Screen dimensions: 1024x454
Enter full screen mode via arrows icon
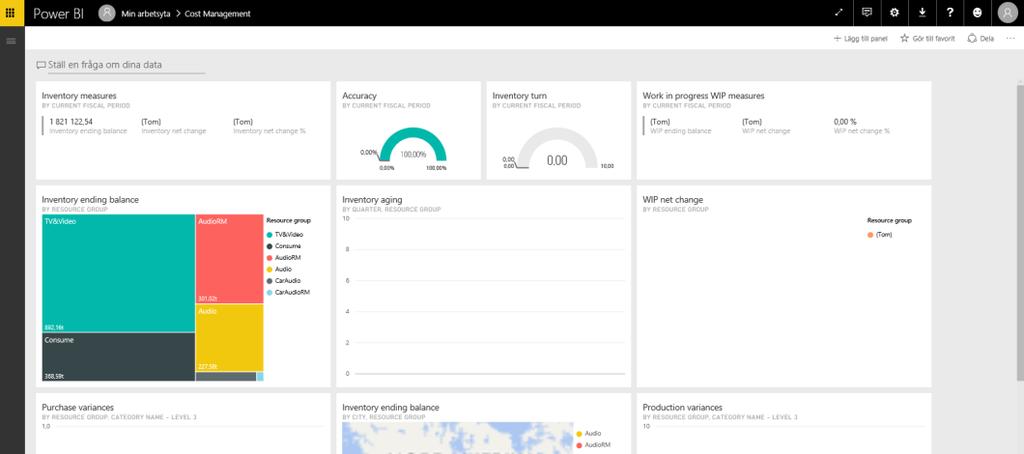point(839,13)
